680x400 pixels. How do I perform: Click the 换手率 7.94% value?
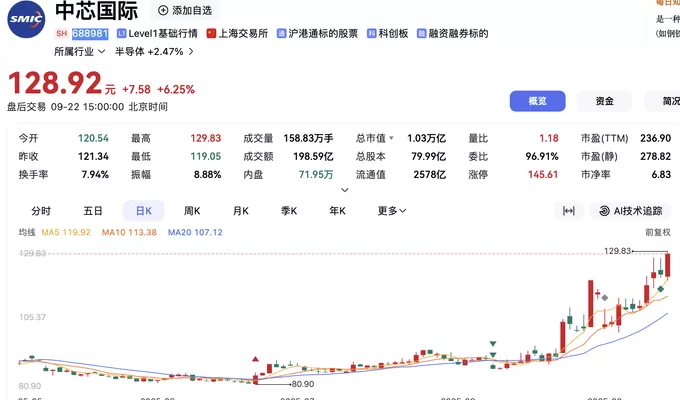(95, 174)
